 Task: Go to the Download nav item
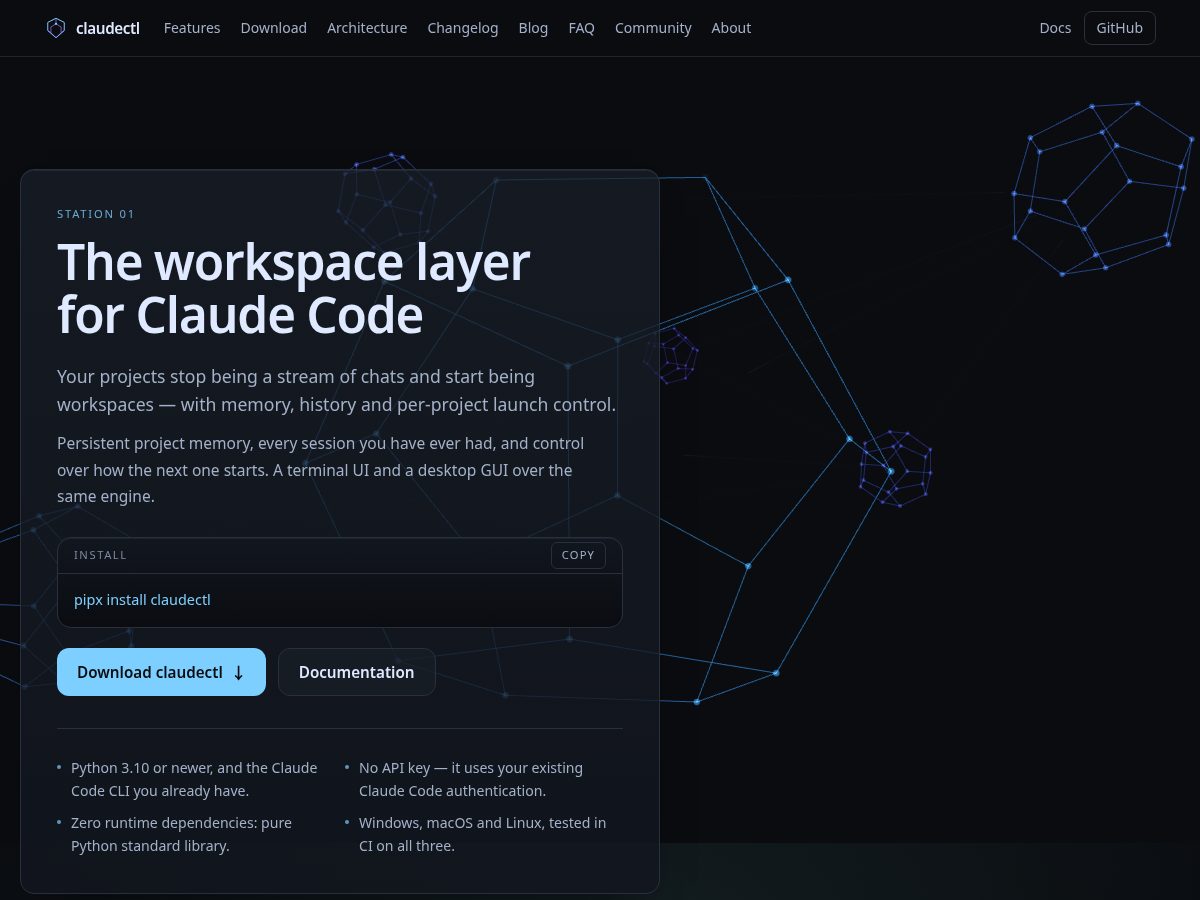click(x=274, y=28)
